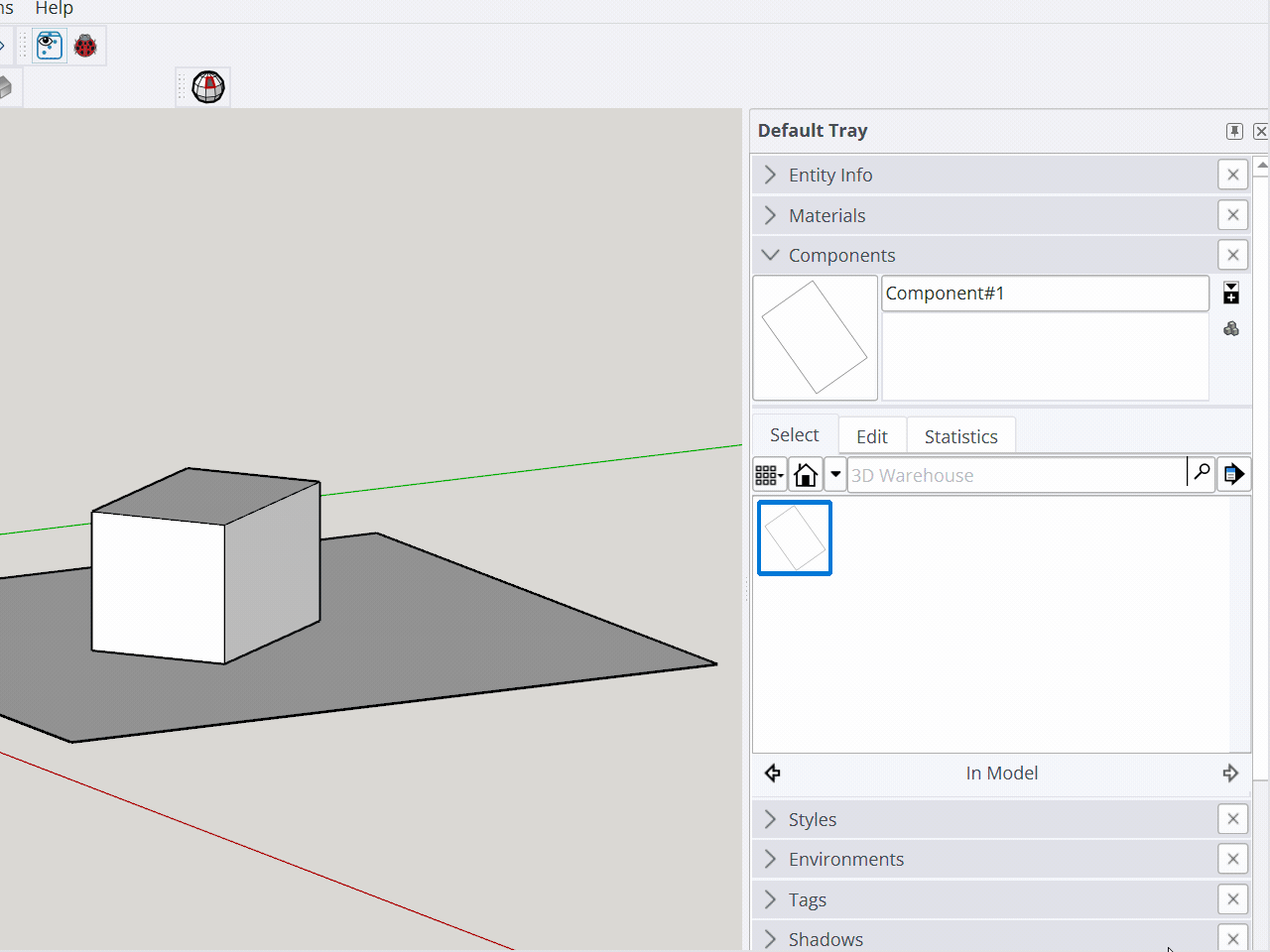Close the Components panel

1232,255
